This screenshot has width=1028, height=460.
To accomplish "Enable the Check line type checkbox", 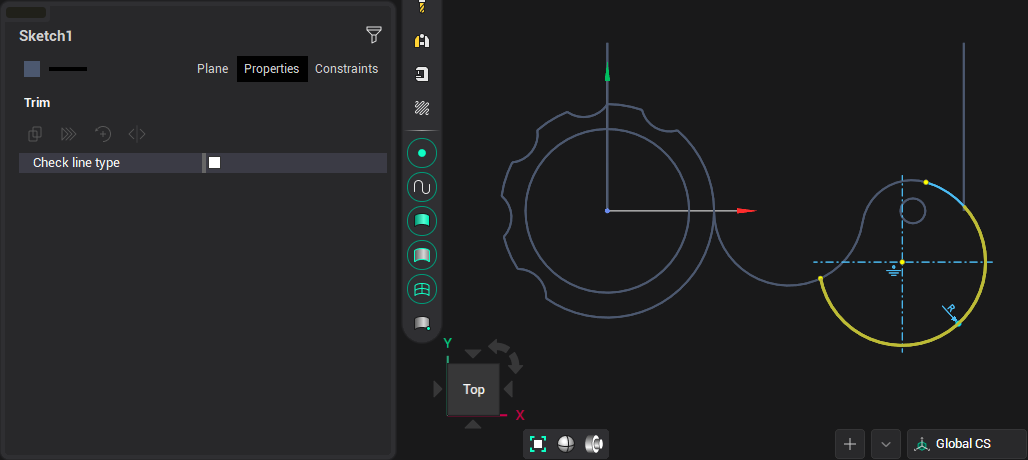I will coord(214,163).
